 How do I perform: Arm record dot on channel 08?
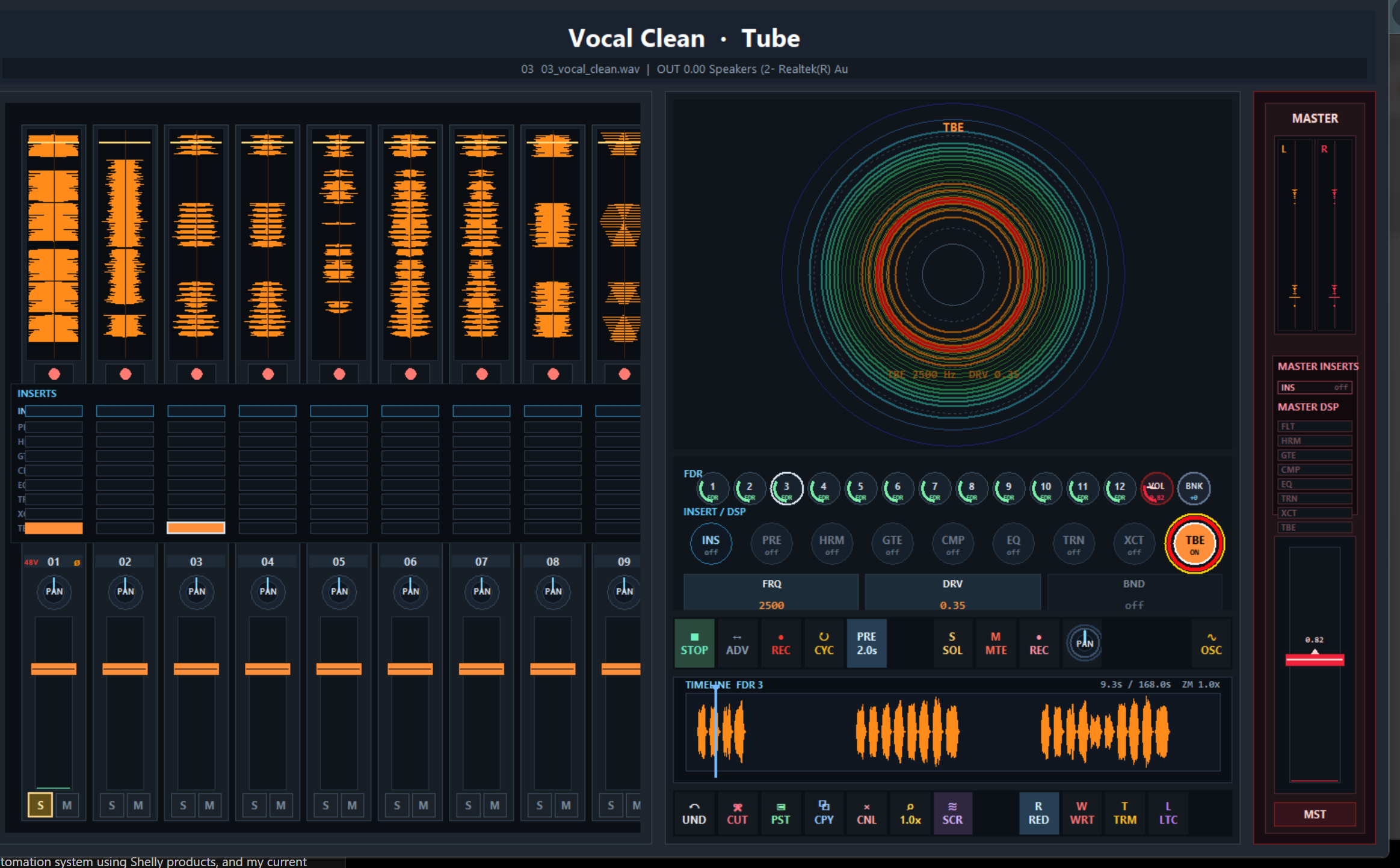(553, 374)
